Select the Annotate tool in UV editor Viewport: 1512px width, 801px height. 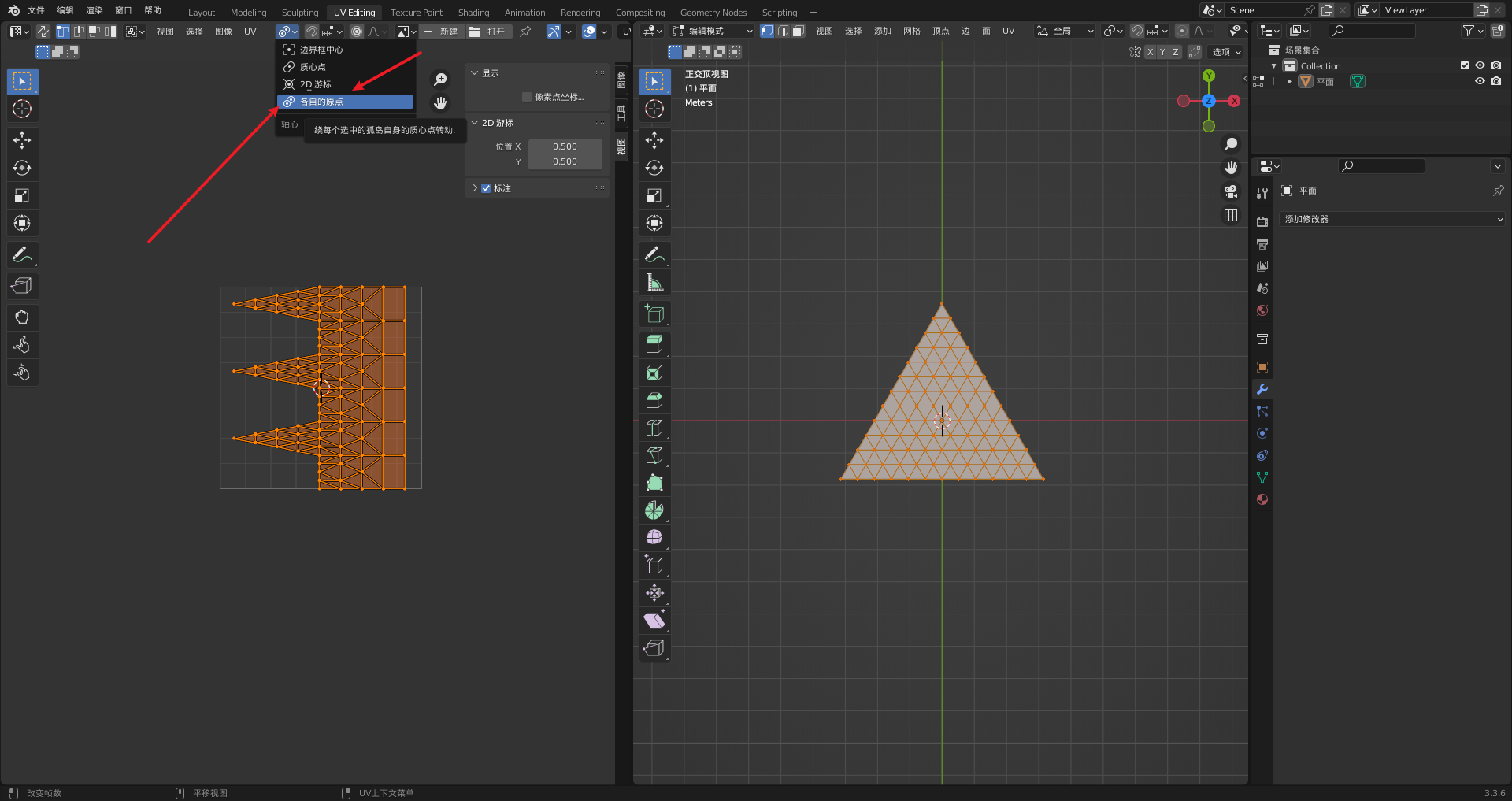(22, 254)
